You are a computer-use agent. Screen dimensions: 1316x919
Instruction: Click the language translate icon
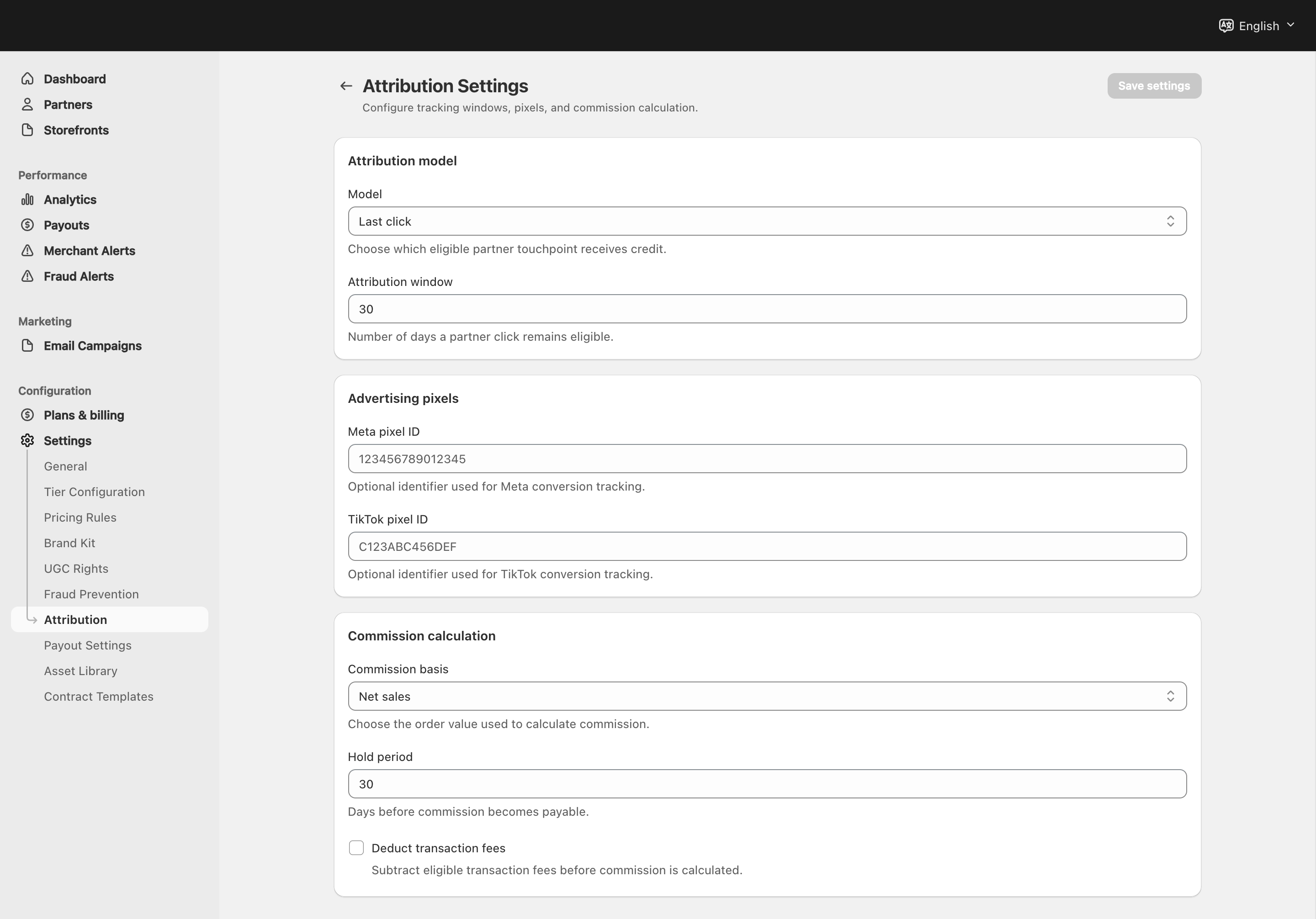click(x=1226, y=26)
